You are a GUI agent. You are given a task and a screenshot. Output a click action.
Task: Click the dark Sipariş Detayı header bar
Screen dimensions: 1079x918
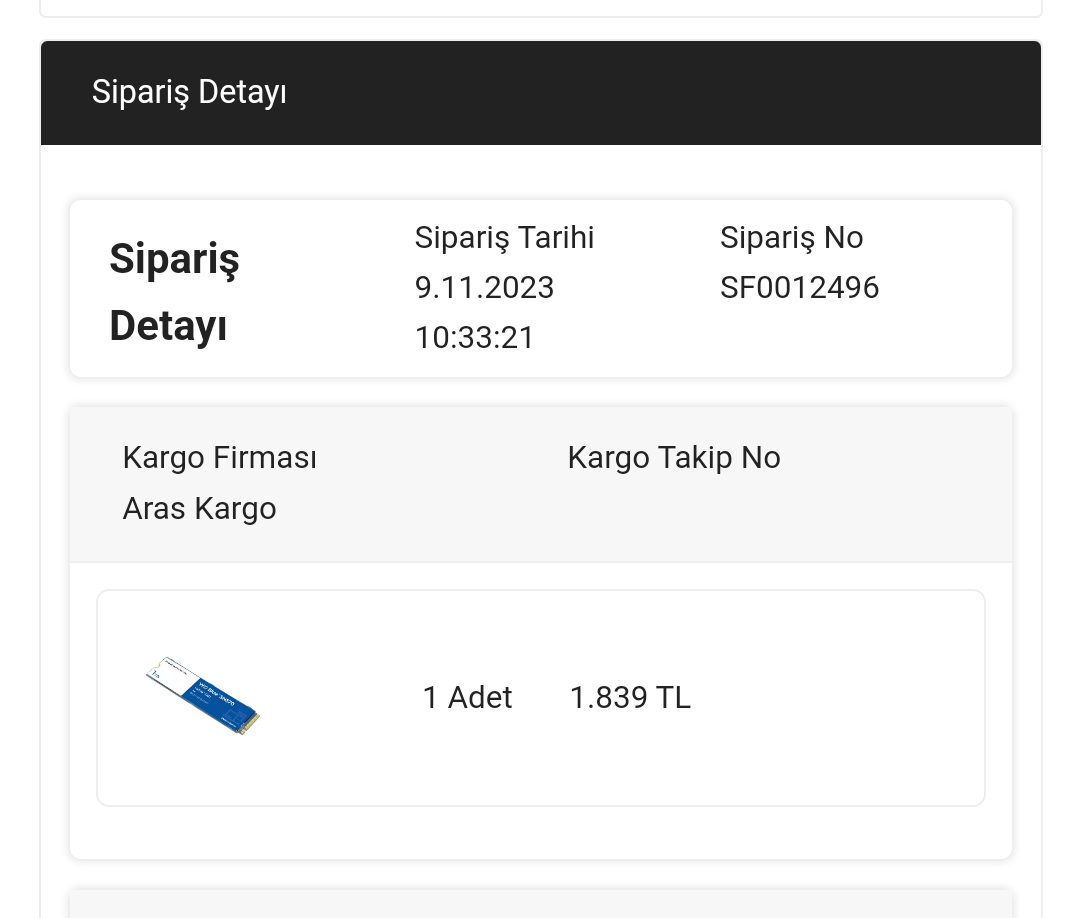pos(540,93)
